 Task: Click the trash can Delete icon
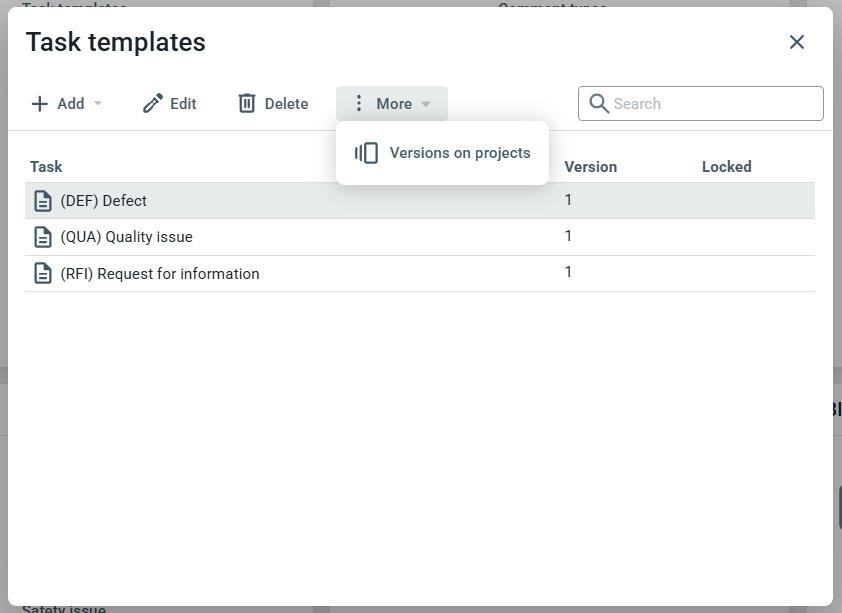pyautogui.click(x=247, y=104)
